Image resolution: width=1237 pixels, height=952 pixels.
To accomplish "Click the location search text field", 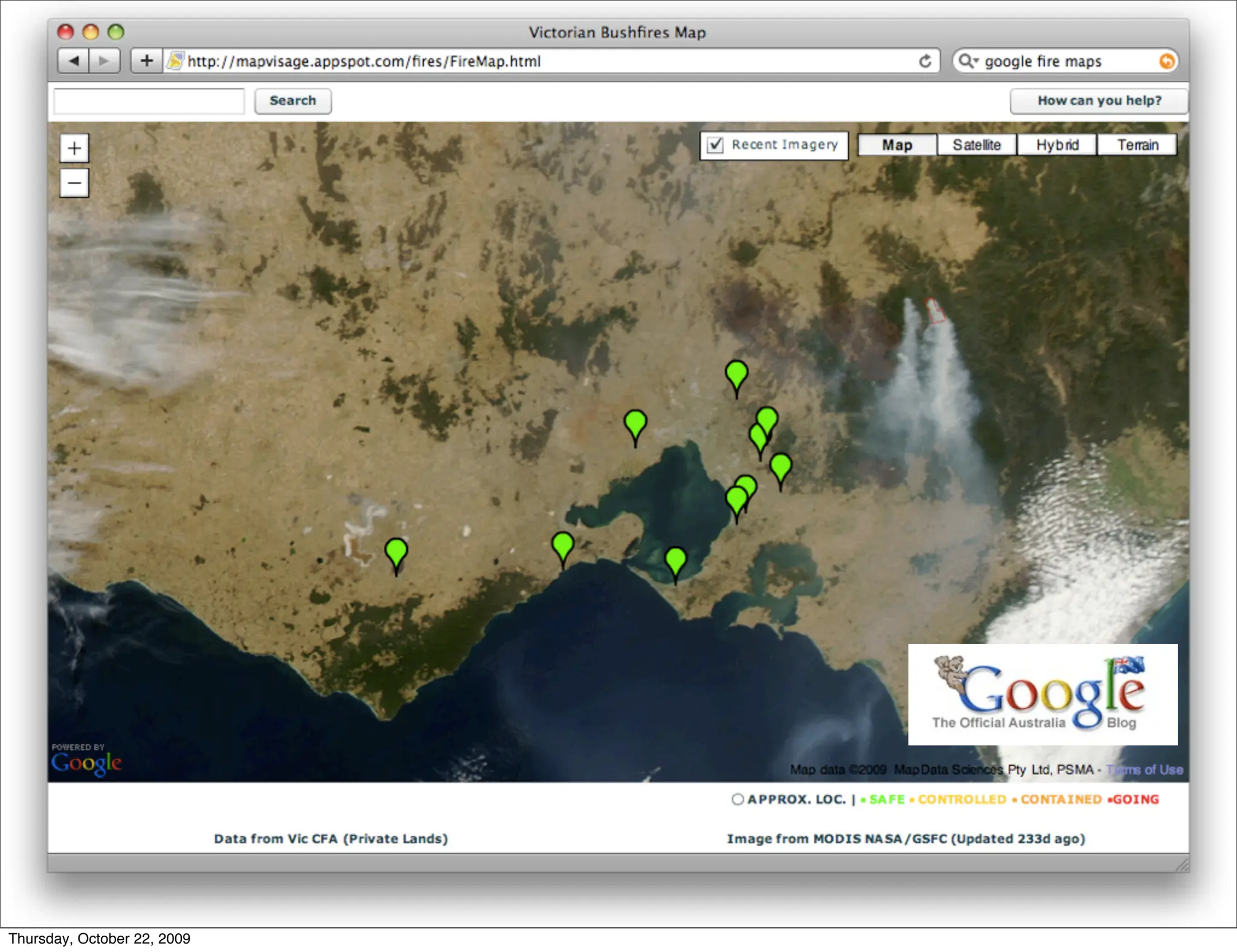I will click(149, 101).
